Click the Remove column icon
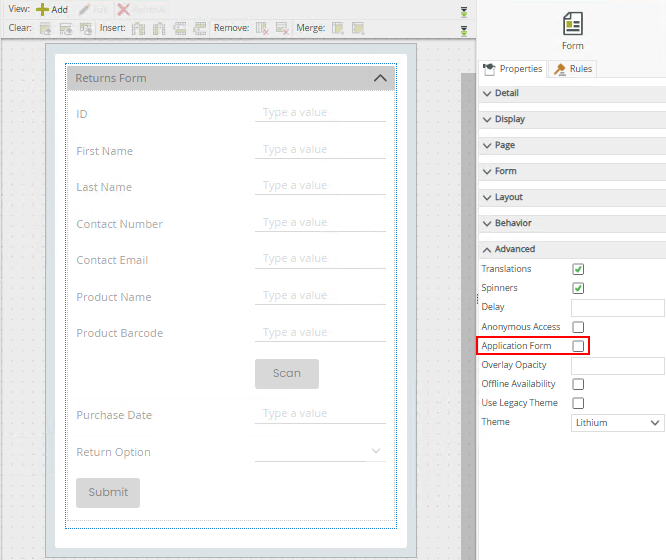The image size is (666, 560). point(262,28)
